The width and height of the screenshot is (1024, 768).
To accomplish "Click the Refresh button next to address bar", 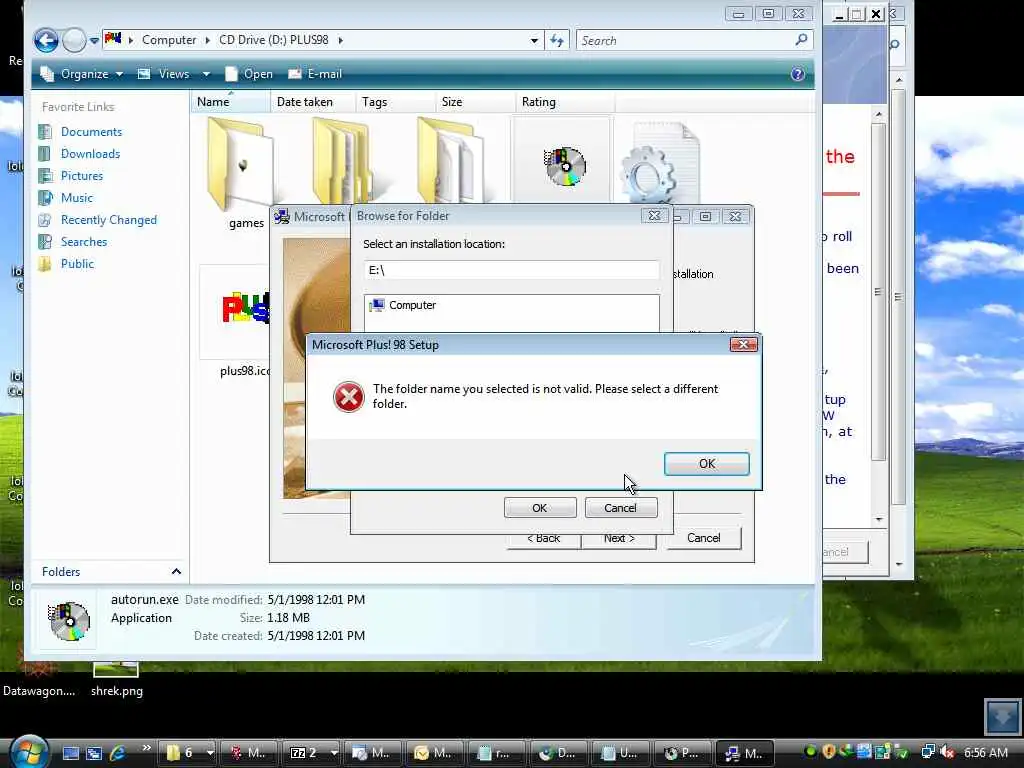I will click(557, 40).
